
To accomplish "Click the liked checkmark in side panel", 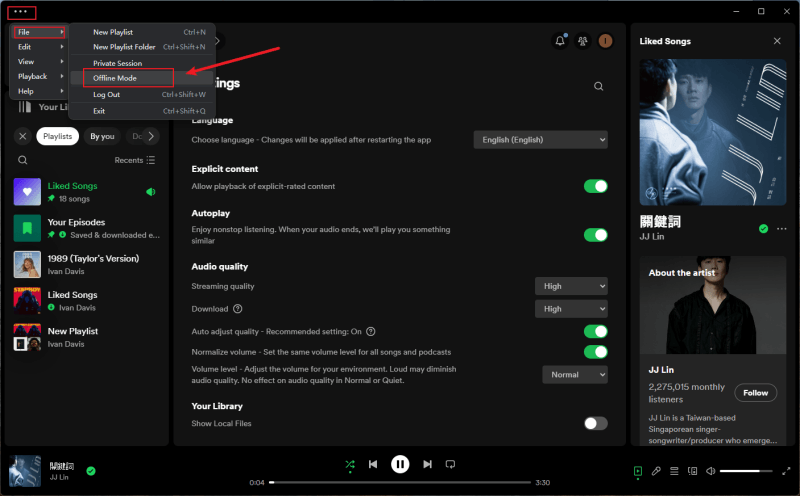I will 763,229.
